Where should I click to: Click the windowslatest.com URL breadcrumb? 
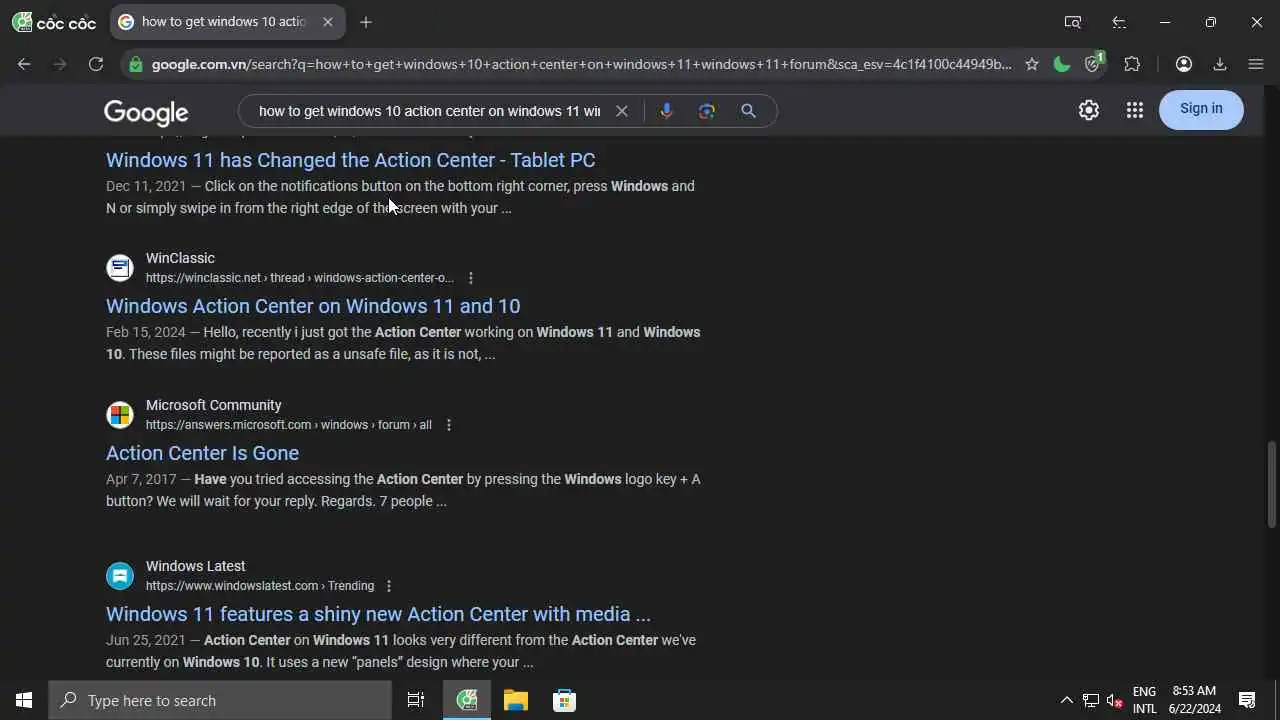[x=260, y=586]
